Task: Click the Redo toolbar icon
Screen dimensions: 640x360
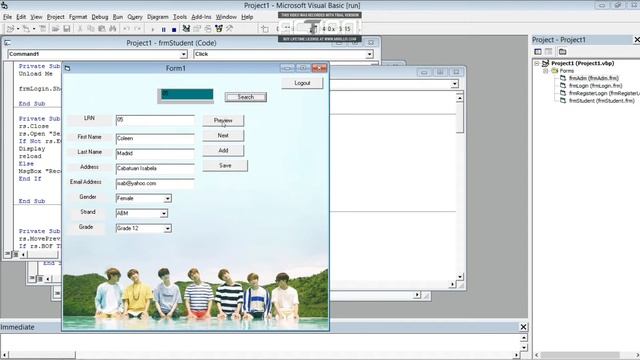Action: [138, 29]
